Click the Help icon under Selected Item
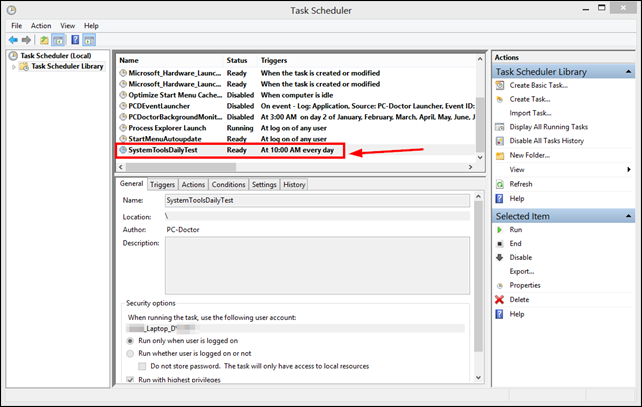Image resolution: width=642 pixels, height=407 pixels. 500,314
